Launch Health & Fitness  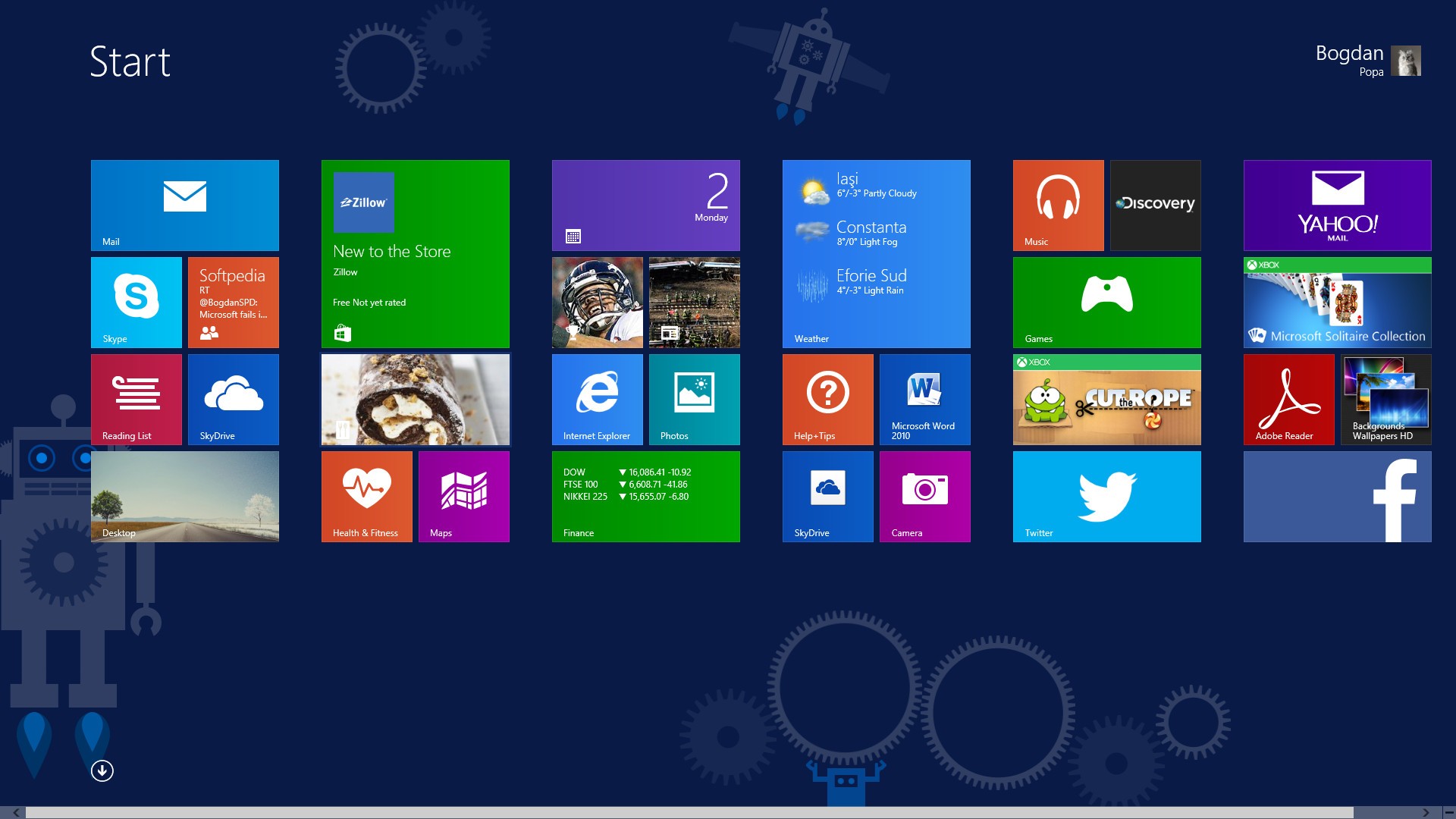pos(366,496)
